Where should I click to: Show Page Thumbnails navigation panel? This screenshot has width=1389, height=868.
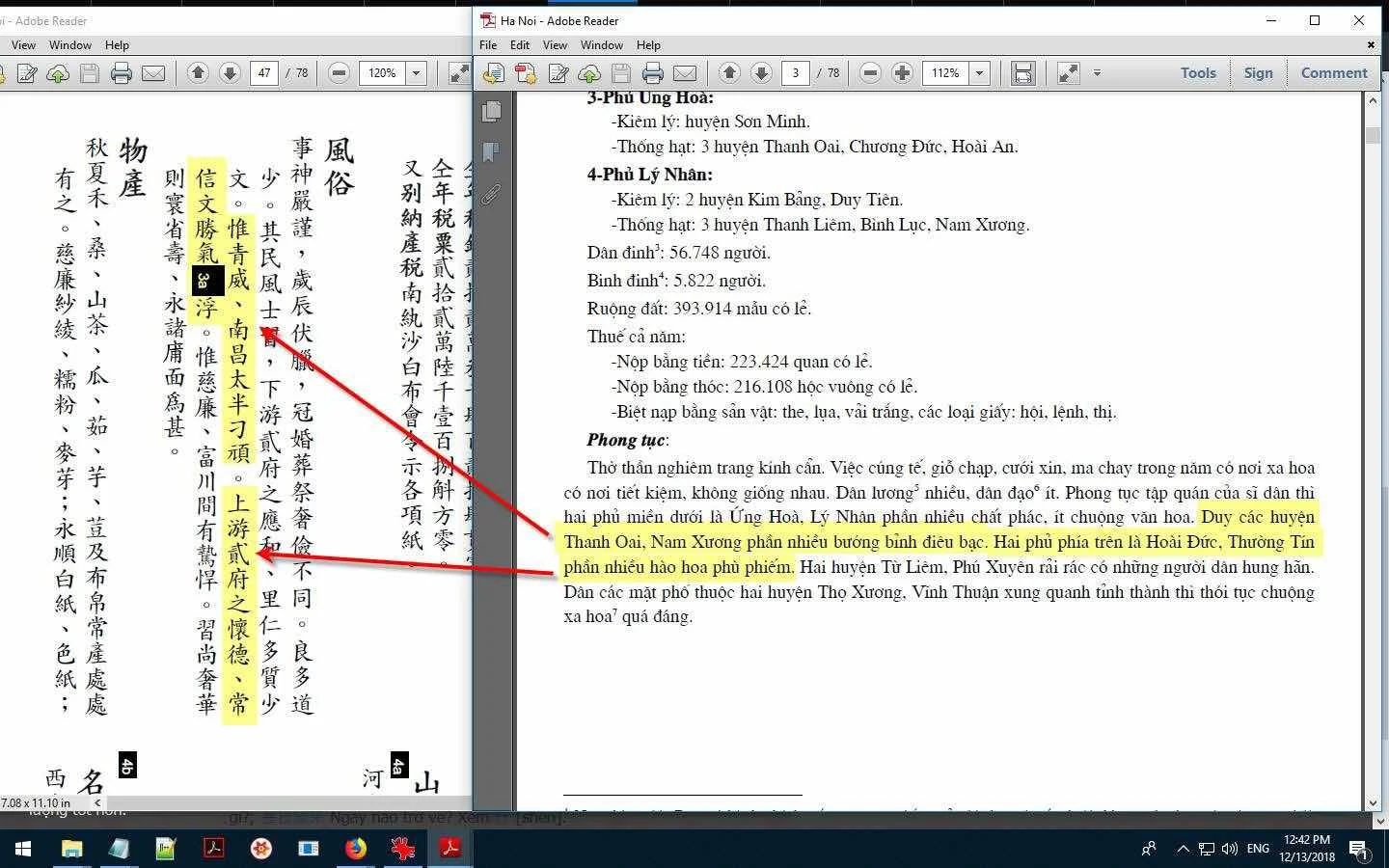[491, 111]
